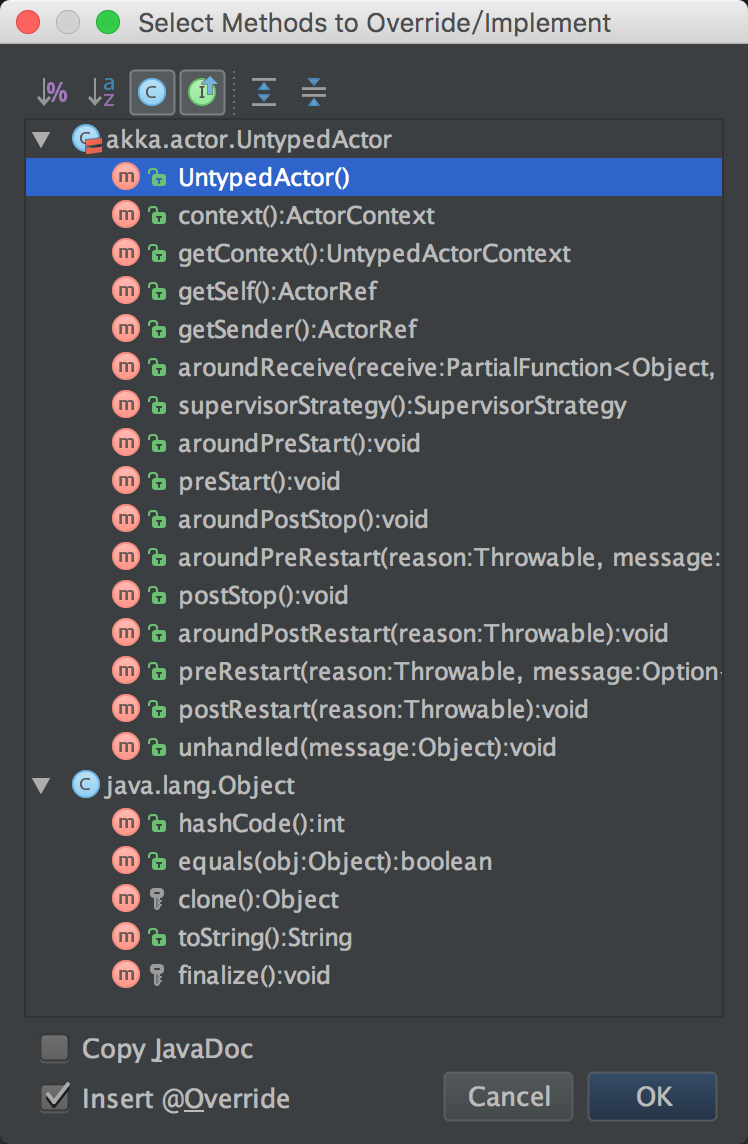Toggle the show classes icon
The image size is (748, 1144).
pos(152,93)
